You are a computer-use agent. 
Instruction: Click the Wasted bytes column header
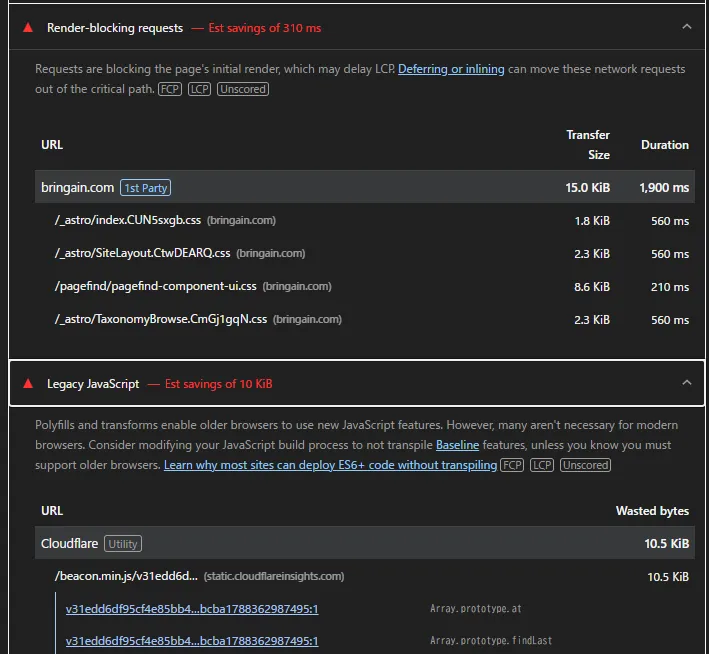(x=652, y=511)
